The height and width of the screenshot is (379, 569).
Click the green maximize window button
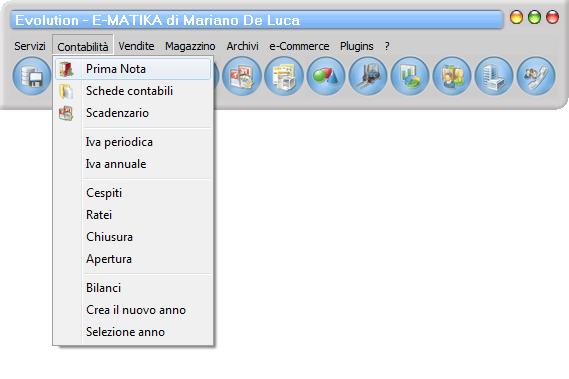click(x=534, y=17)
